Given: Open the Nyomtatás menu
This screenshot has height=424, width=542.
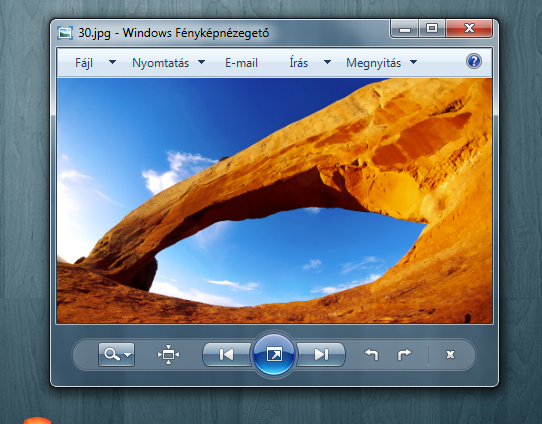Looking at the screenshot, I should click(161, 63).
